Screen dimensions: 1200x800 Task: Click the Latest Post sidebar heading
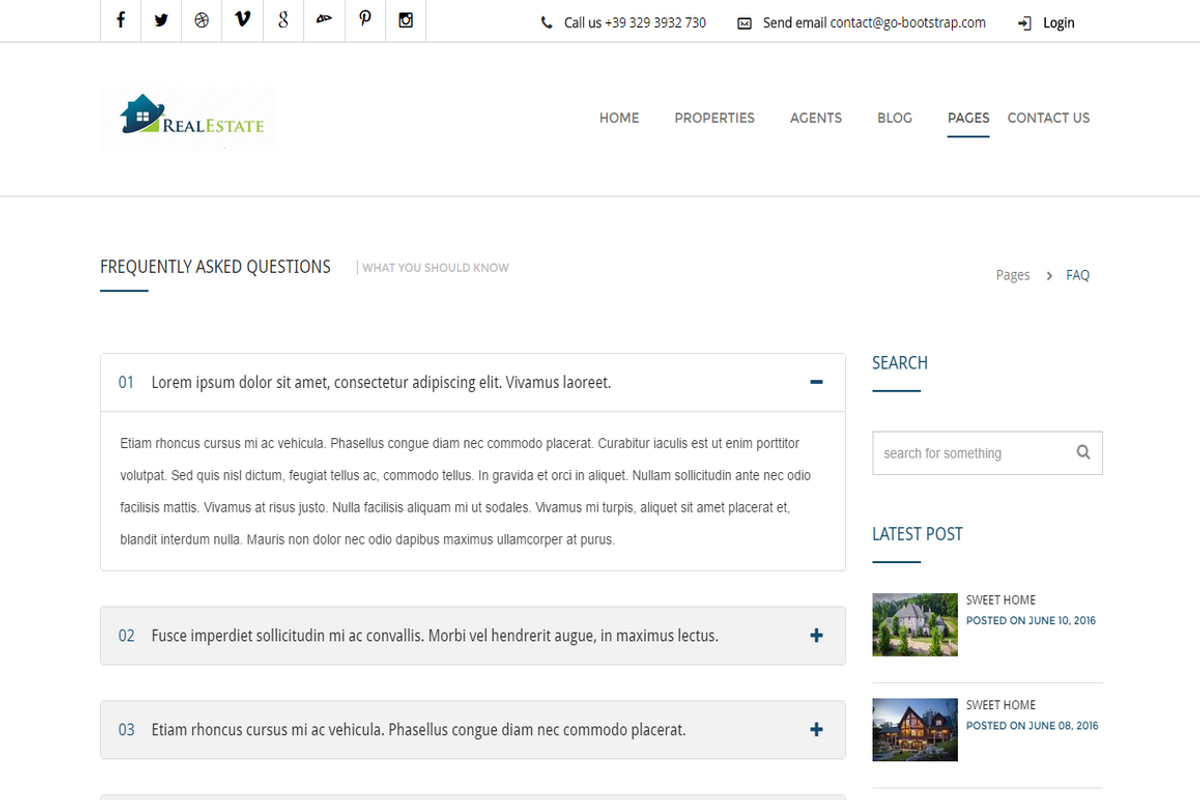[x=917, y=534]
